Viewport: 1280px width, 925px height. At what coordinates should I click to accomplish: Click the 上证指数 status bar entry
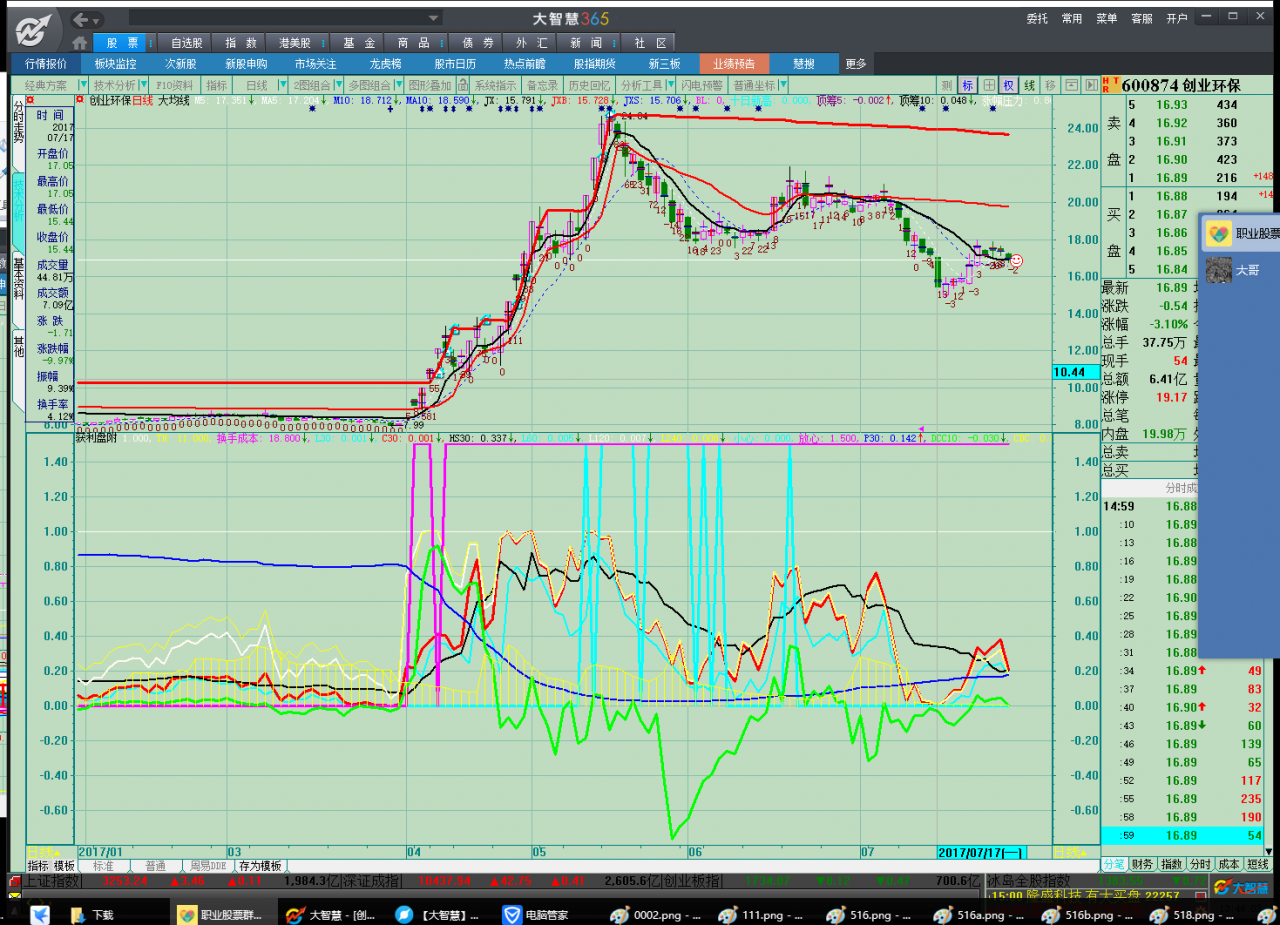(x=50, y=881)
